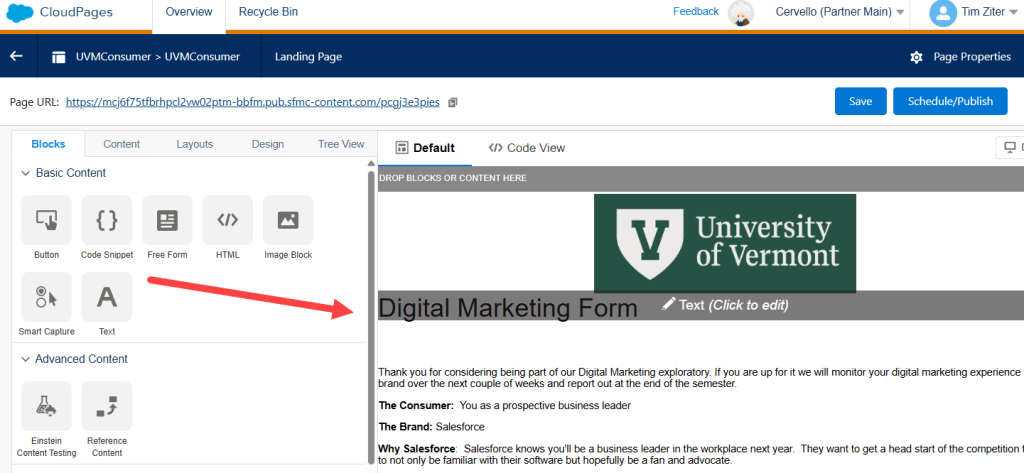Select the Reference Content block
Image resolution: width=1024 pixels, height=473 pixels.
(107, 406)
